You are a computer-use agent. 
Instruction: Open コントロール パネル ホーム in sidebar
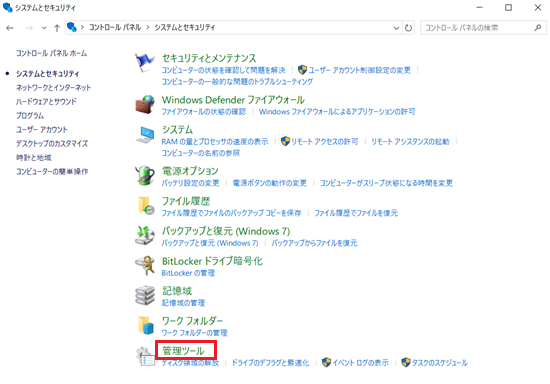[x=52, y=53]
